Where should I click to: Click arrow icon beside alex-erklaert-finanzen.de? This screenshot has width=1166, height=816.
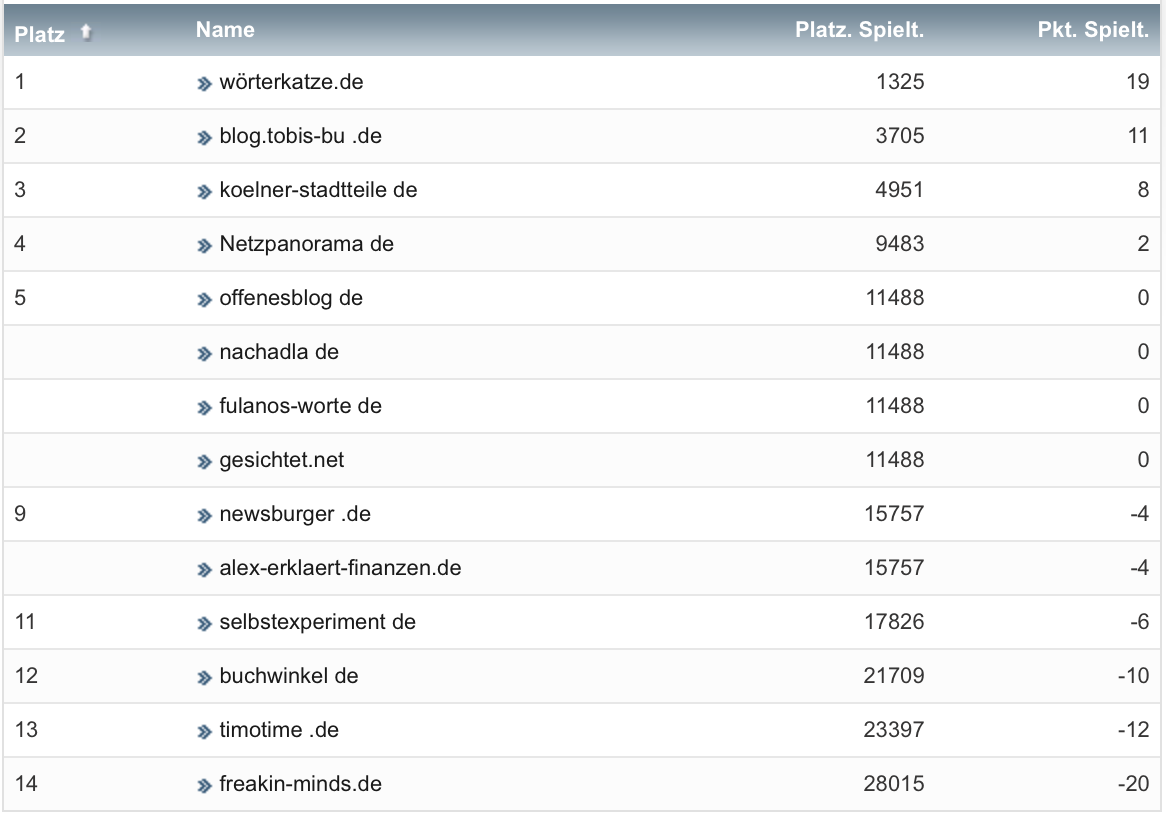pos(204,570)
